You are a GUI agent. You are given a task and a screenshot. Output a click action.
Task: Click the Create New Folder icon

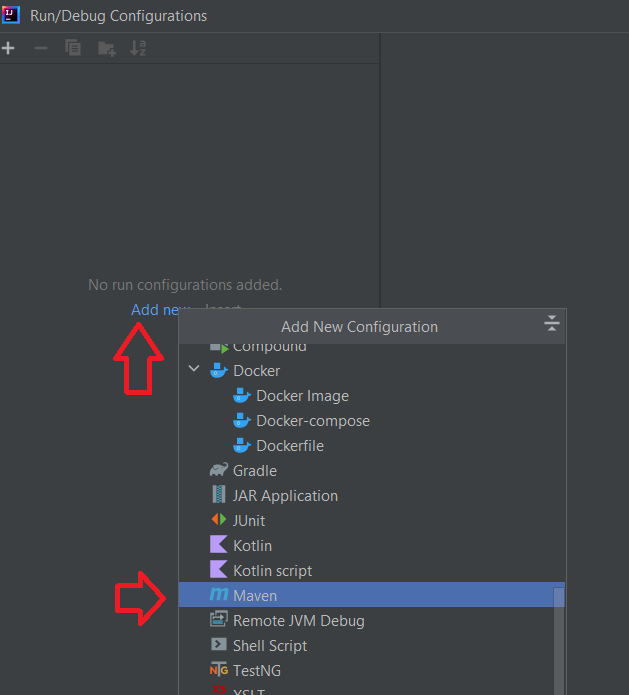click(x=107, y=48)
